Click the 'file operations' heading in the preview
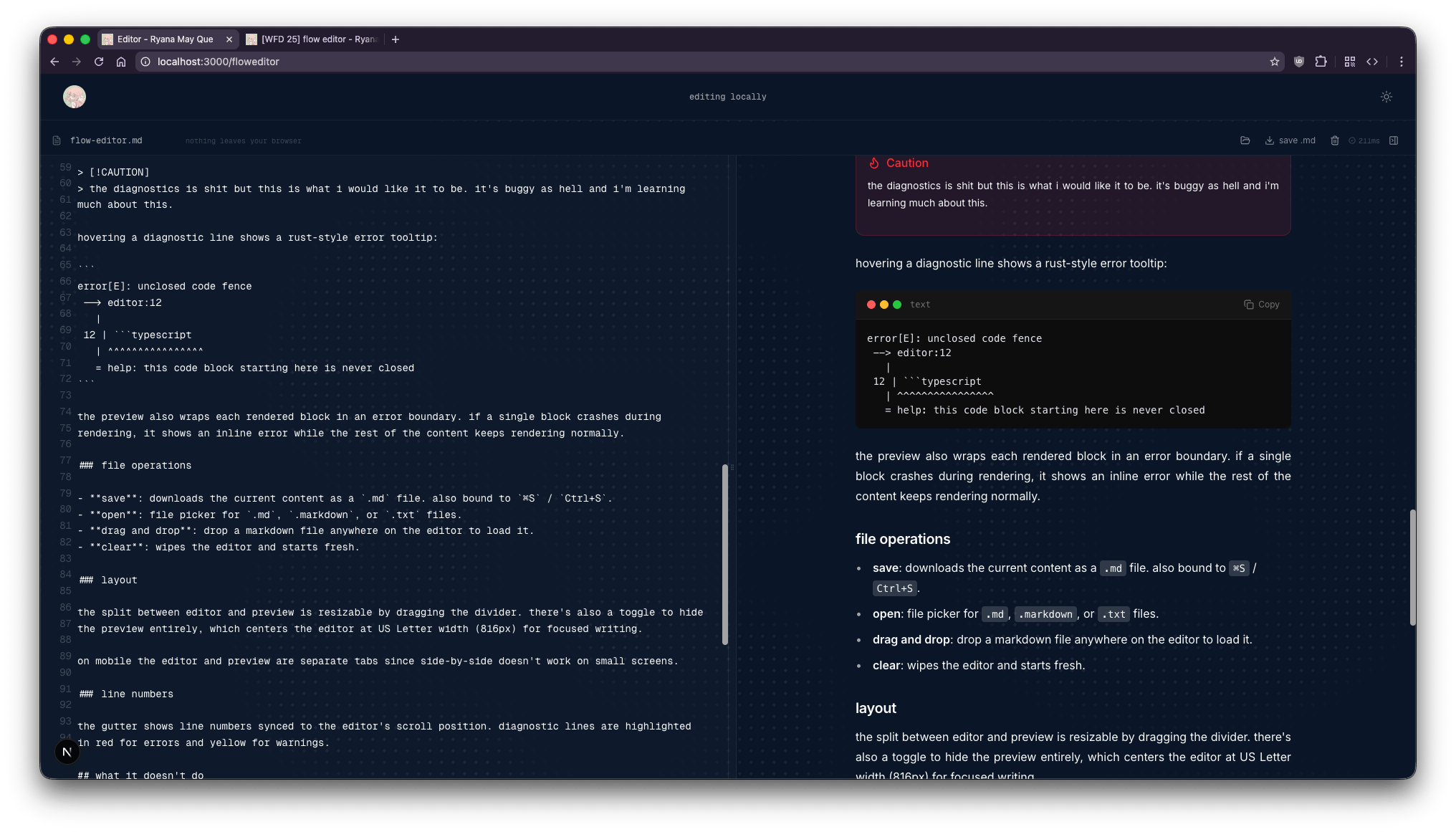 (x=903, y=539)
